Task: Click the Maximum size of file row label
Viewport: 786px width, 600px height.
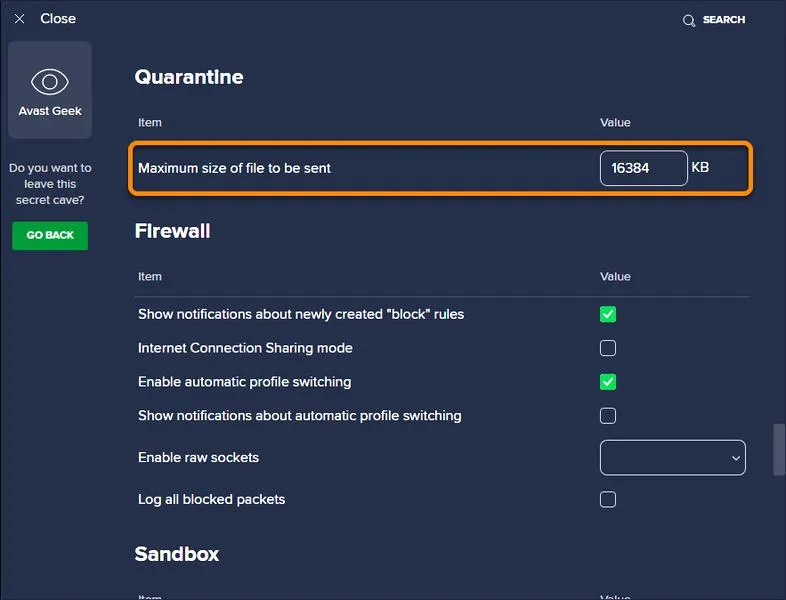Action: pyautogui.click(x=235, y=168)
